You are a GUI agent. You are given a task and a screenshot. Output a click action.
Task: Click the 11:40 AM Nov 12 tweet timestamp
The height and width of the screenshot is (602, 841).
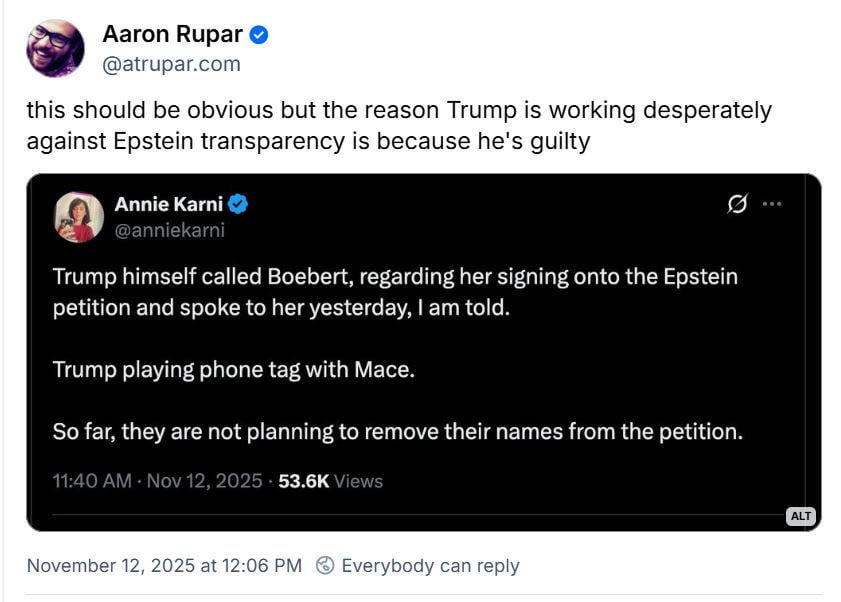tap(157, 481)
